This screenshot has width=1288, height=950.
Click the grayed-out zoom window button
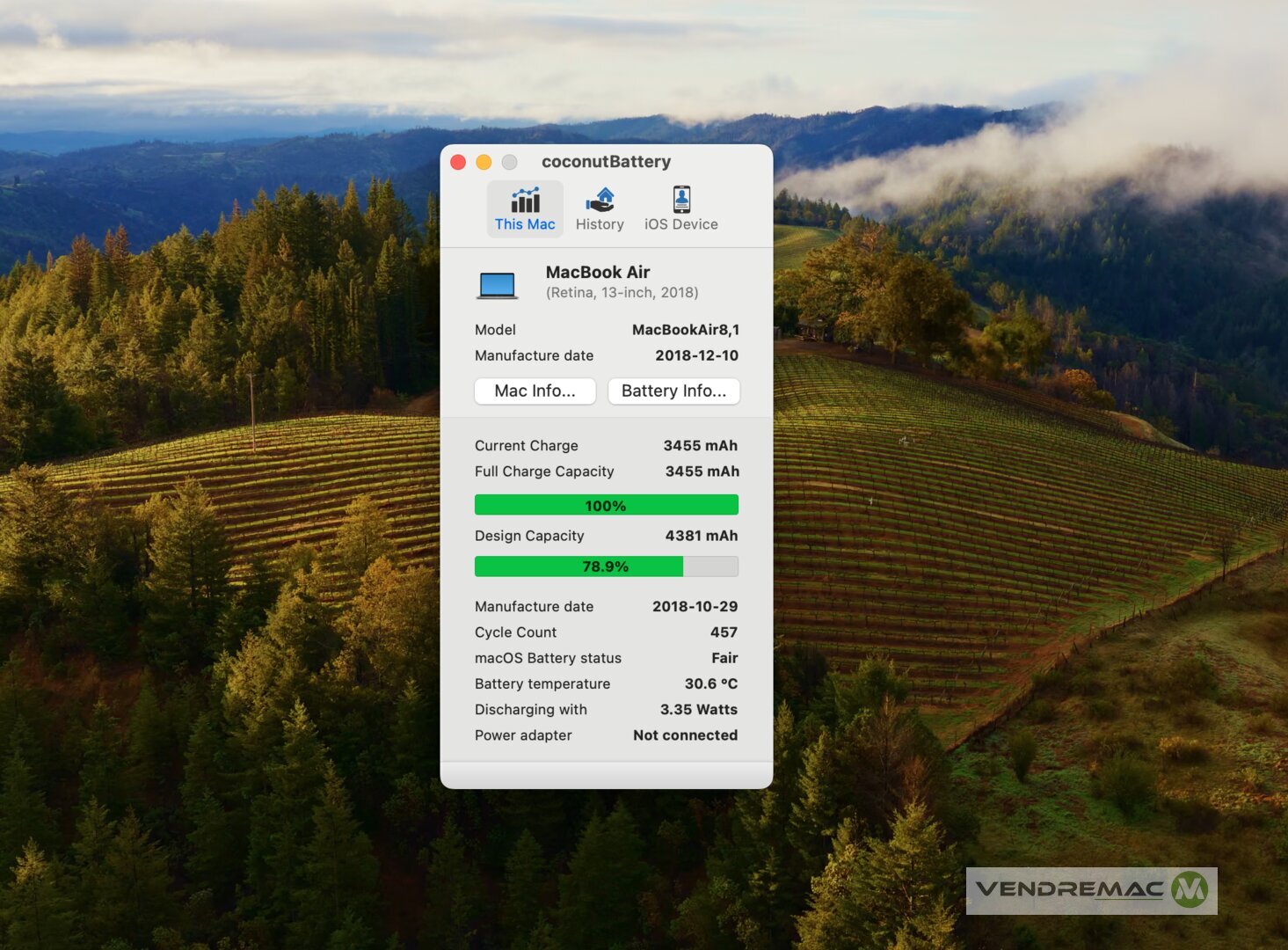tap(509, 162)
